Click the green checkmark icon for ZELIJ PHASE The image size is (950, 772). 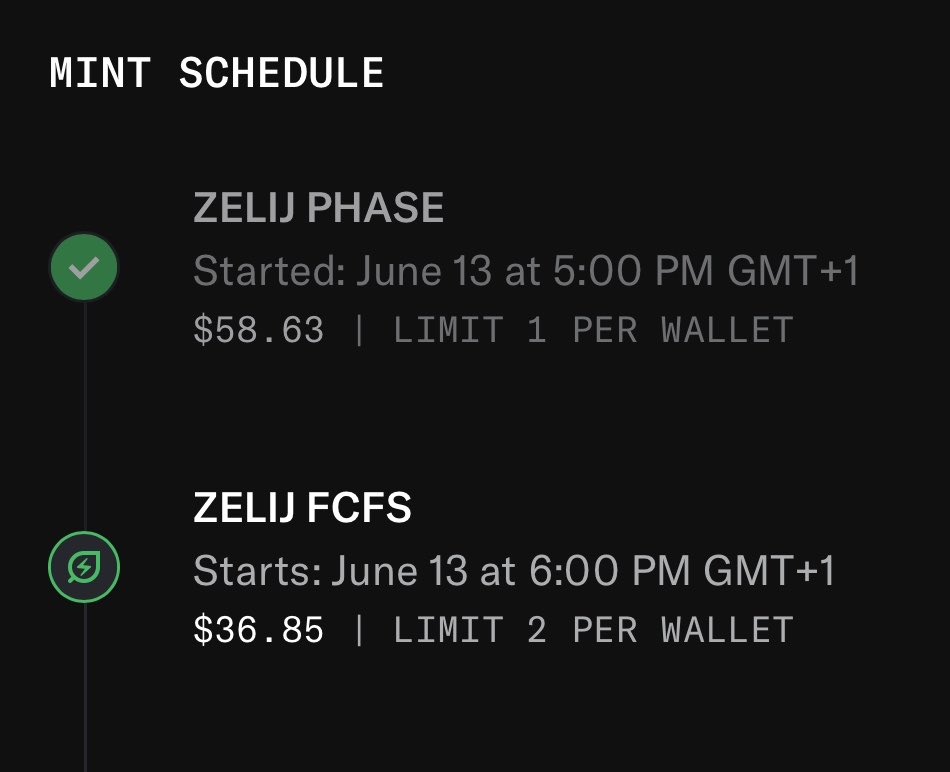pos(84,267)
